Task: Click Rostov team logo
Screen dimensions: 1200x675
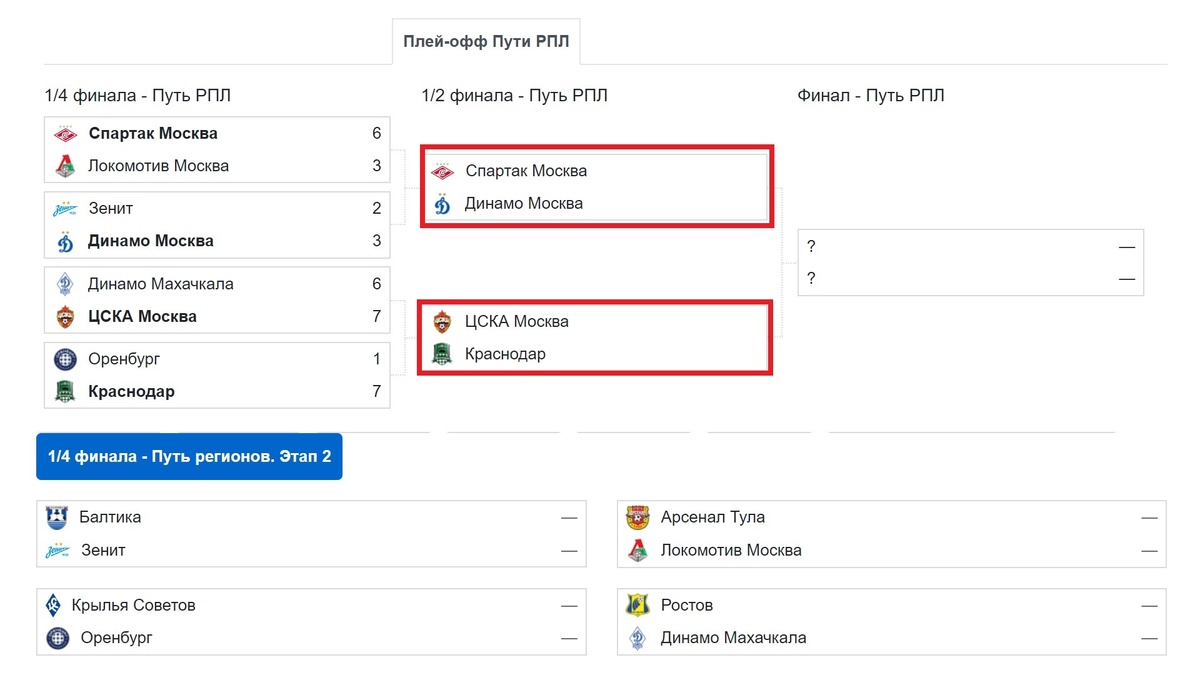Action: (638, 605)
